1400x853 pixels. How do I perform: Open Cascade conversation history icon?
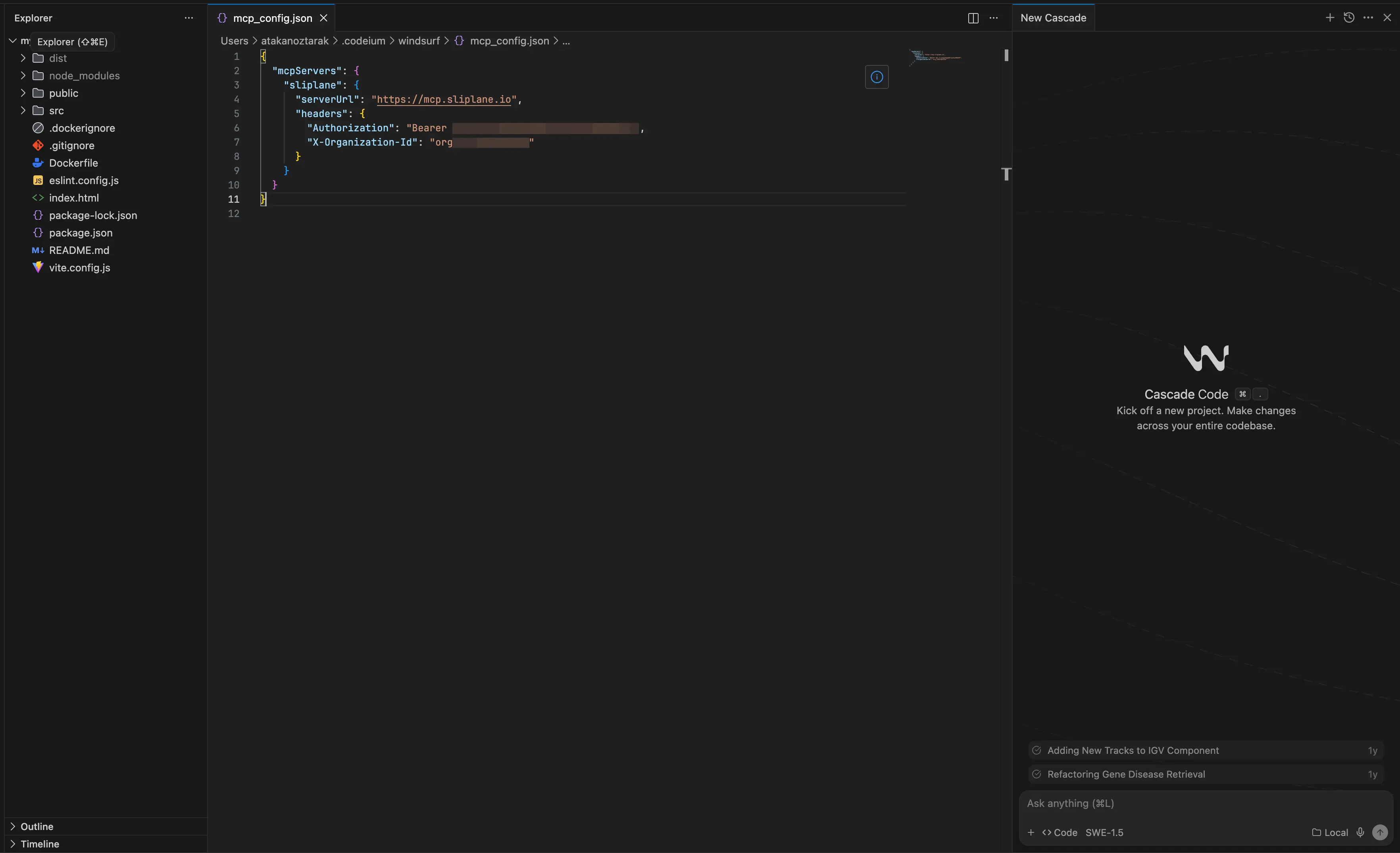(1349, 17)
